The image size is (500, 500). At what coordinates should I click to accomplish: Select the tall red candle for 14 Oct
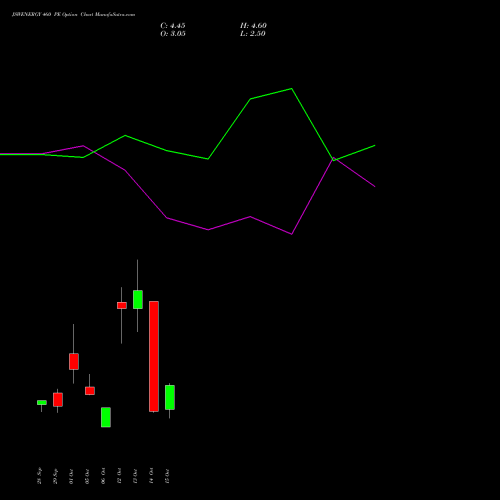coord(154,356)
